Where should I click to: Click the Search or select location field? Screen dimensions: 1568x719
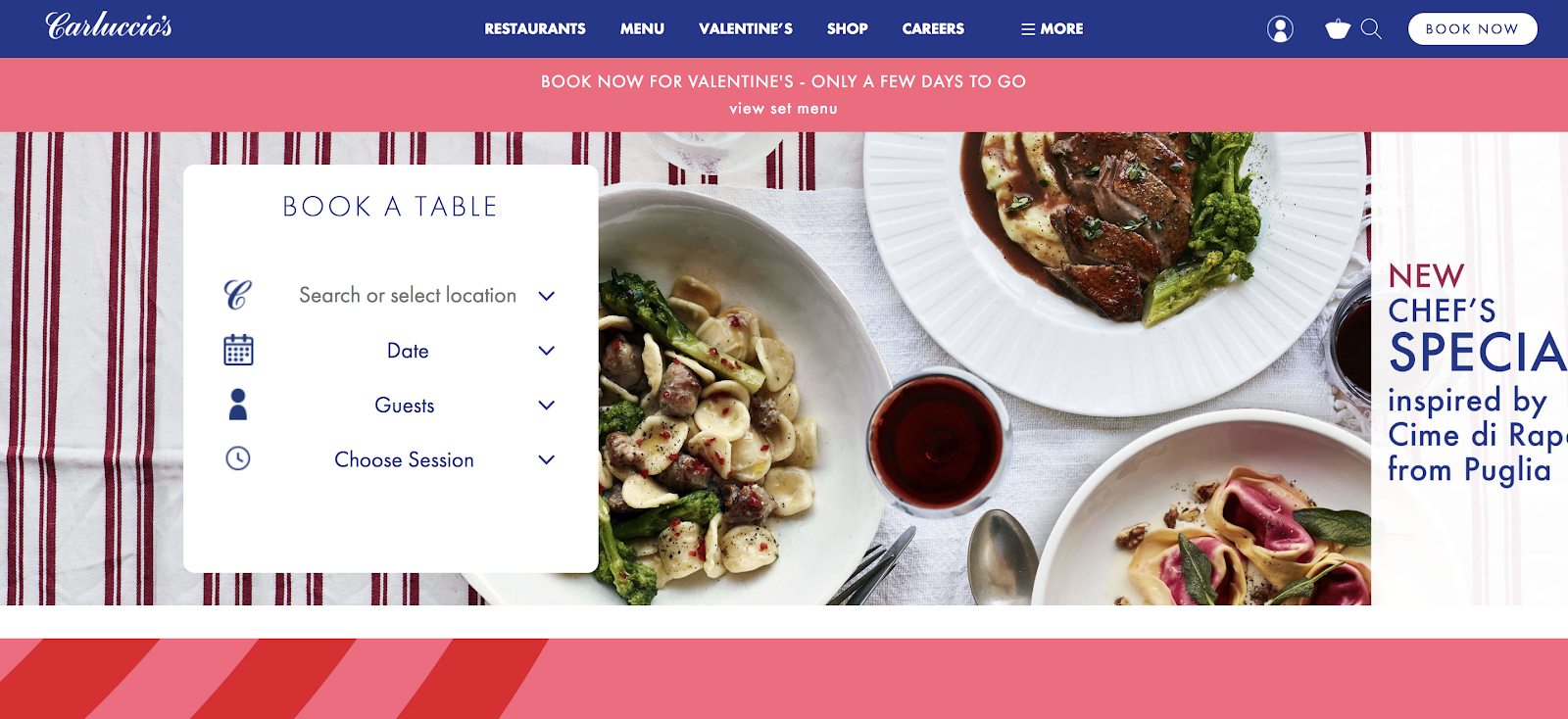tap(408, 295)
